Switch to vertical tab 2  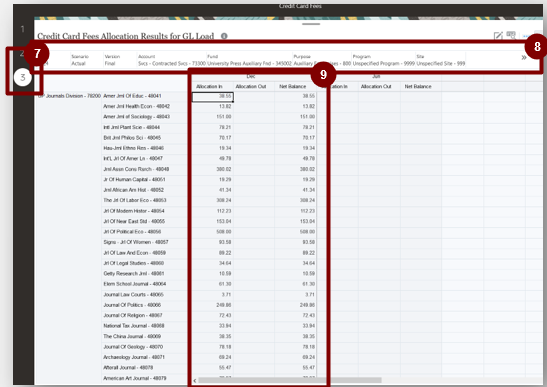(x=22, y=53)
